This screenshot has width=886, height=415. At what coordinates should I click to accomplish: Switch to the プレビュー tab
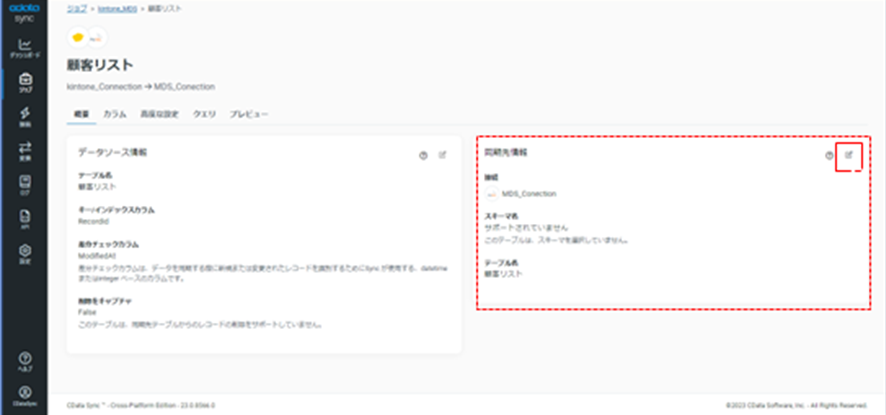click(249, 114)
